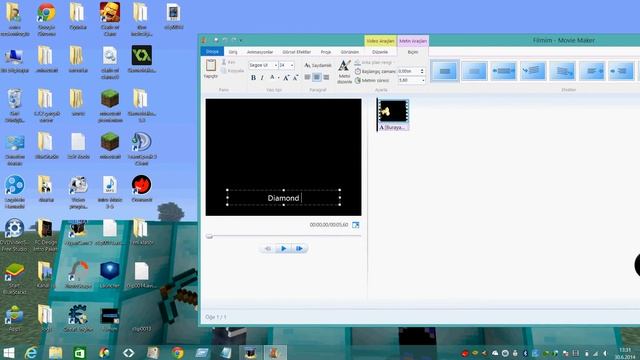Click the Başlangıç zamanı input field
Screen dimensions: 640x360
(409, 71)
